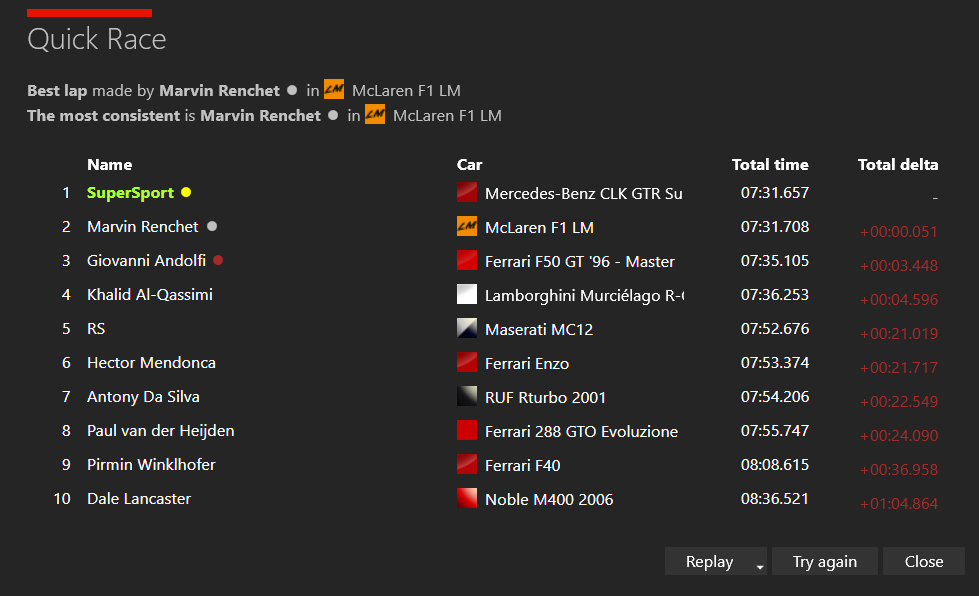Click the Ferrari F40 badge icon
The height and width of the screenshot is (596, 979).
(466, 464)
